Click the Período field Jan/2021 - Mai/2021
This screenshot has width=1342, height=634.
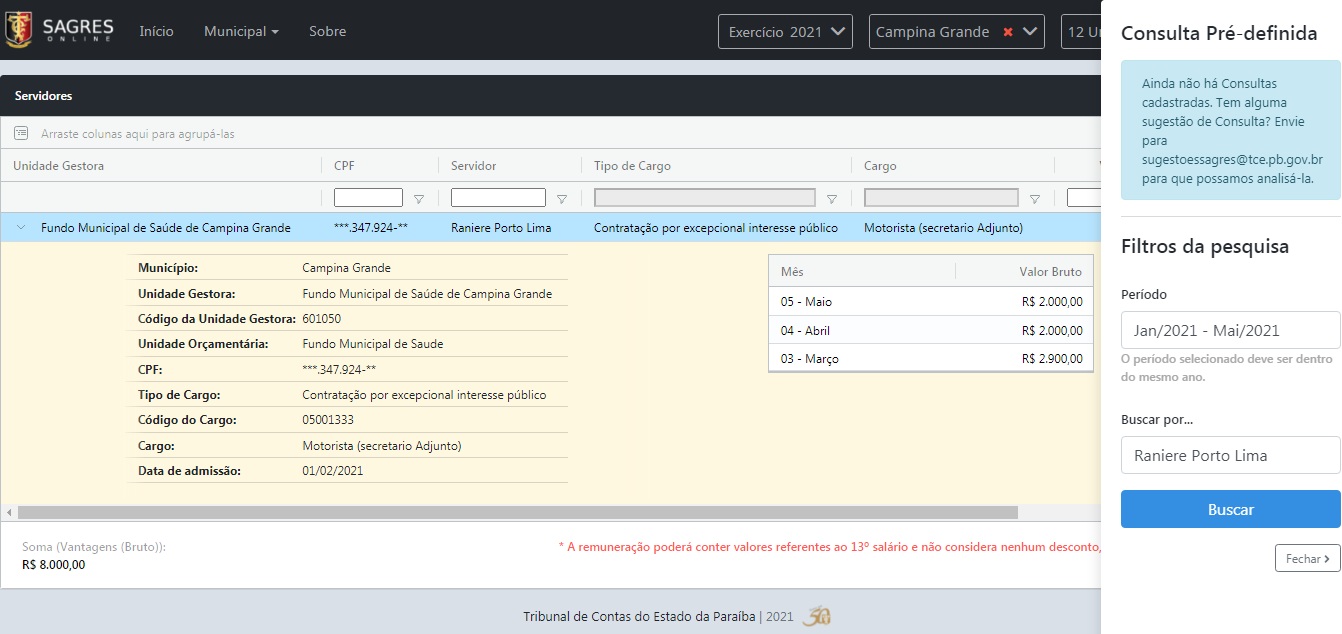[1230, 330]
